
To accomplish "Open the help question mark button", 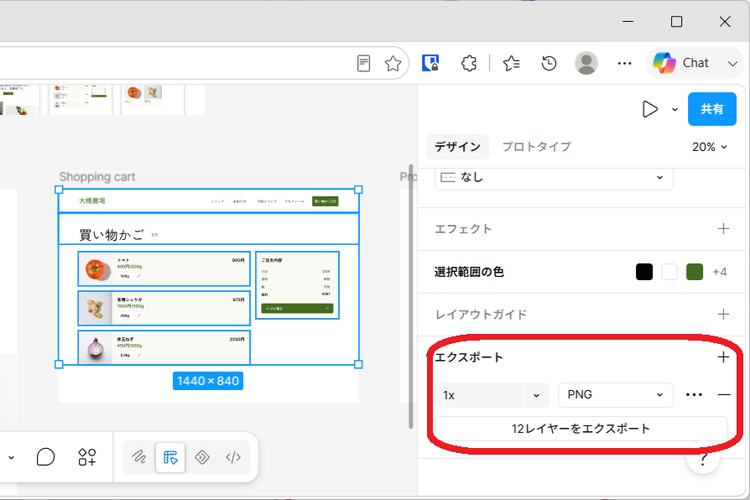I will tap(703, 460).
